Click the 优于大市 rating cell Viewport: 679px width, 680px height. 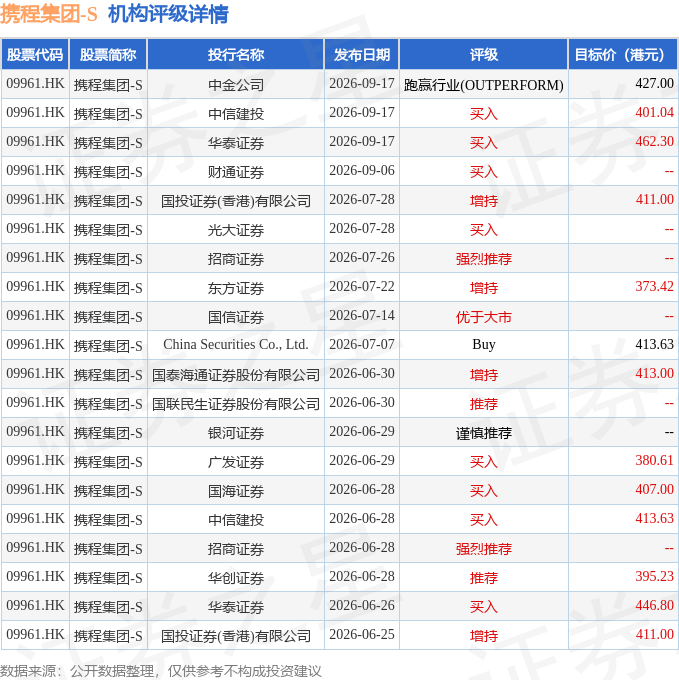[483, 316]
